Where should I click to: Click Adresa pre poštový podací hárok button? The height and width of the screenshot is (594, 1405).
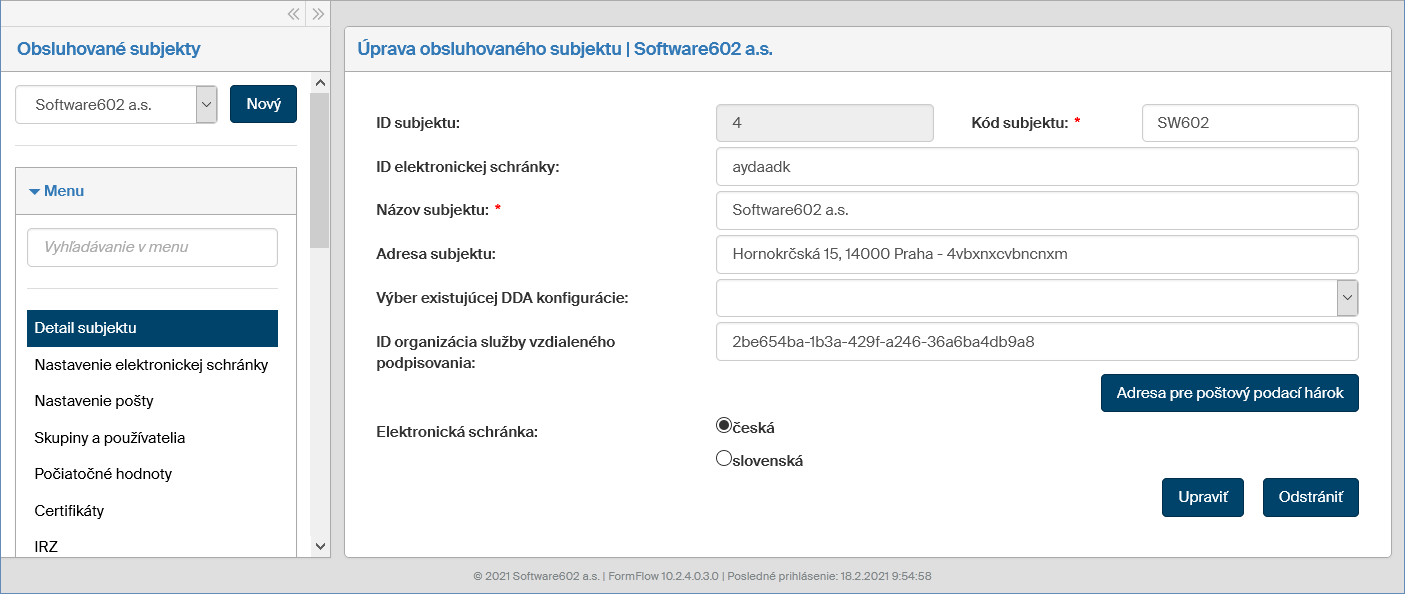point(1229,393)
